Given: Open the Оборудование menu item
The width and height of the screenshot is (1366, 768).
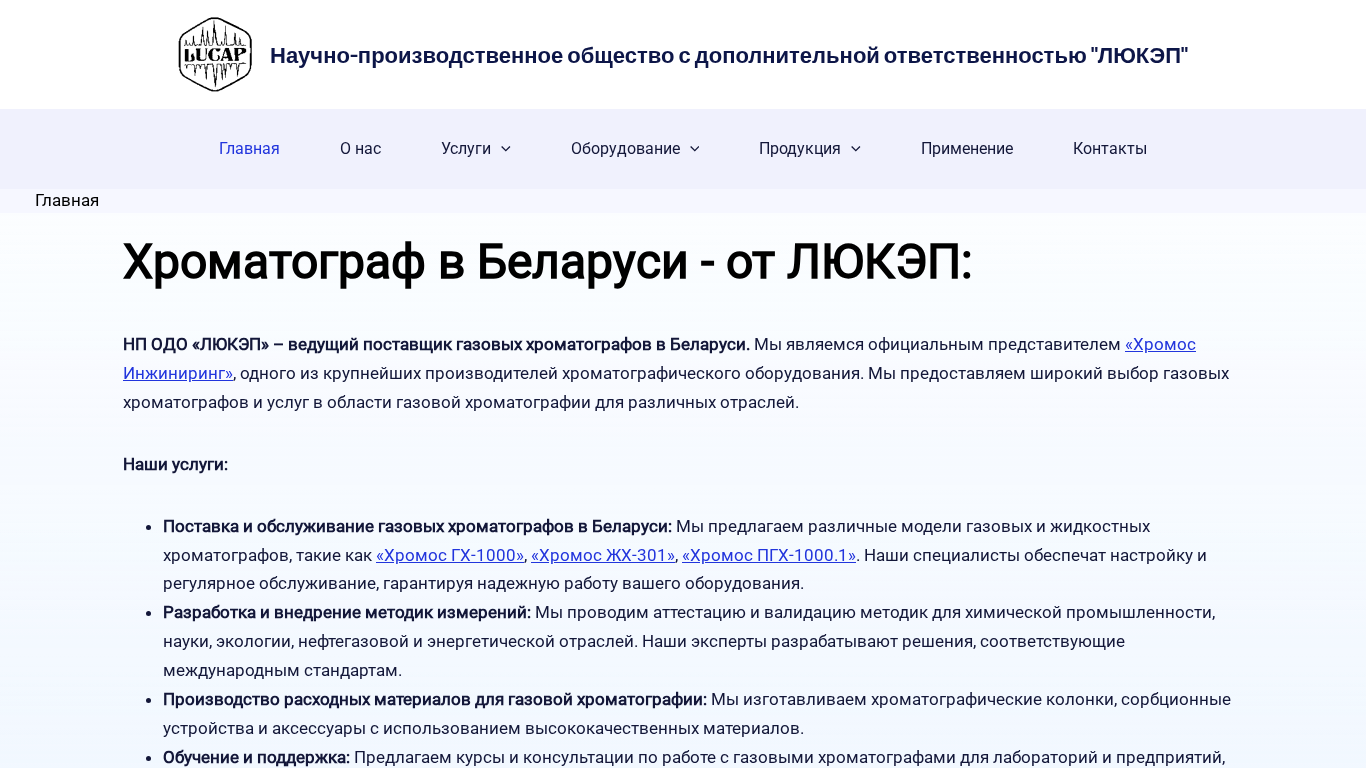Looking at the screenshot, I should [x=625, y=148].
